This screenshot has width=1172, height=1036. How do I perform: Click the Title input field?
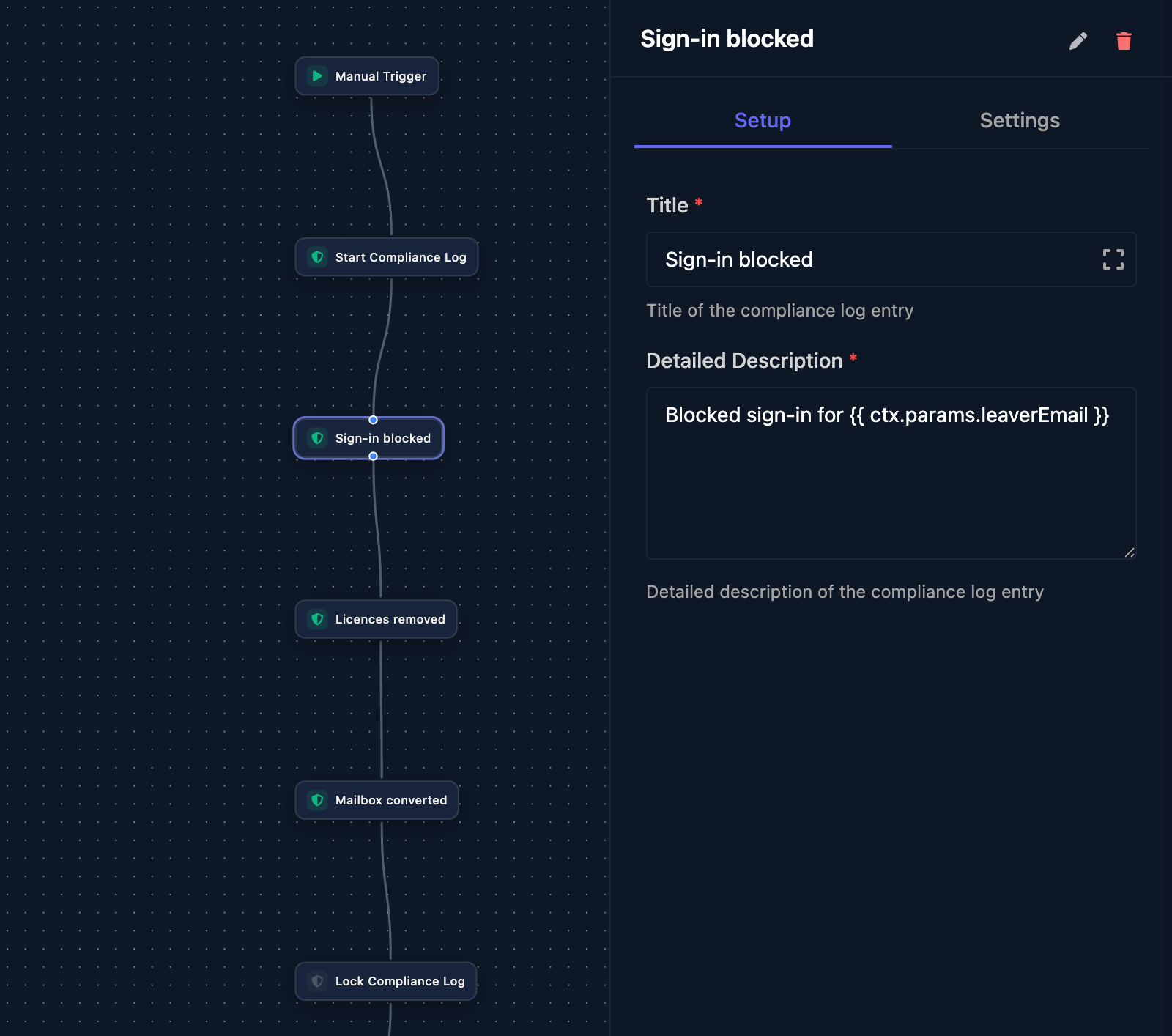[x=891, y=259]
